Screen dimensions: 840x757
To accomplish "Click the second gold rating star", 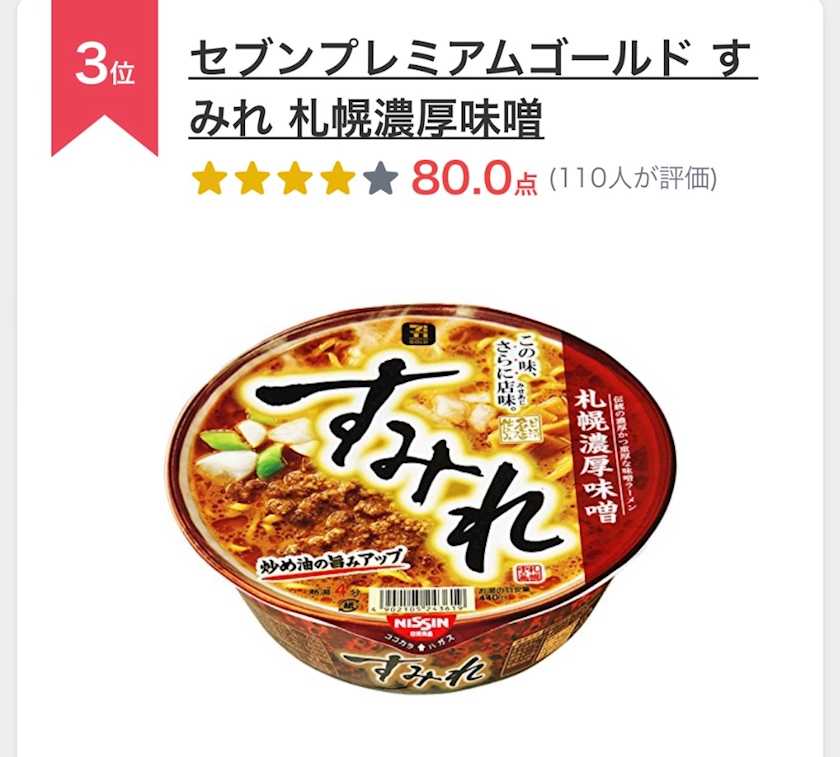I will (x=252, y=179).
